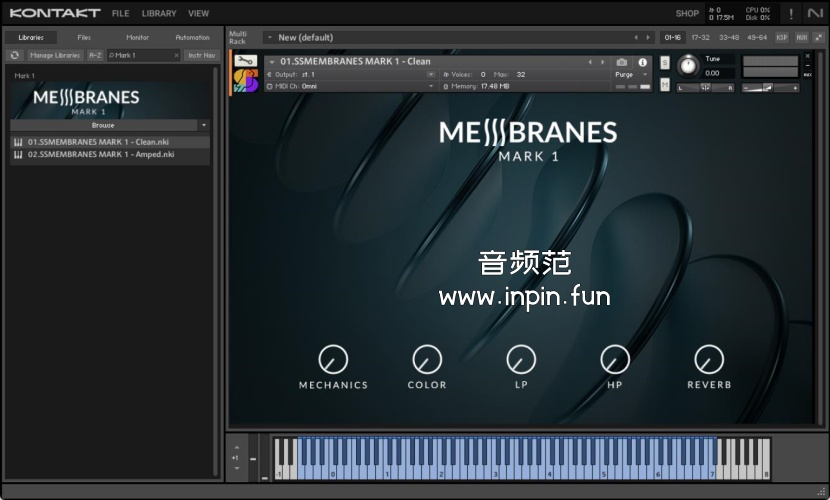The height and width of the screenshot is (500, 830).
Task: Click the Native Instruments logo icon
Action: coord(815,14)
